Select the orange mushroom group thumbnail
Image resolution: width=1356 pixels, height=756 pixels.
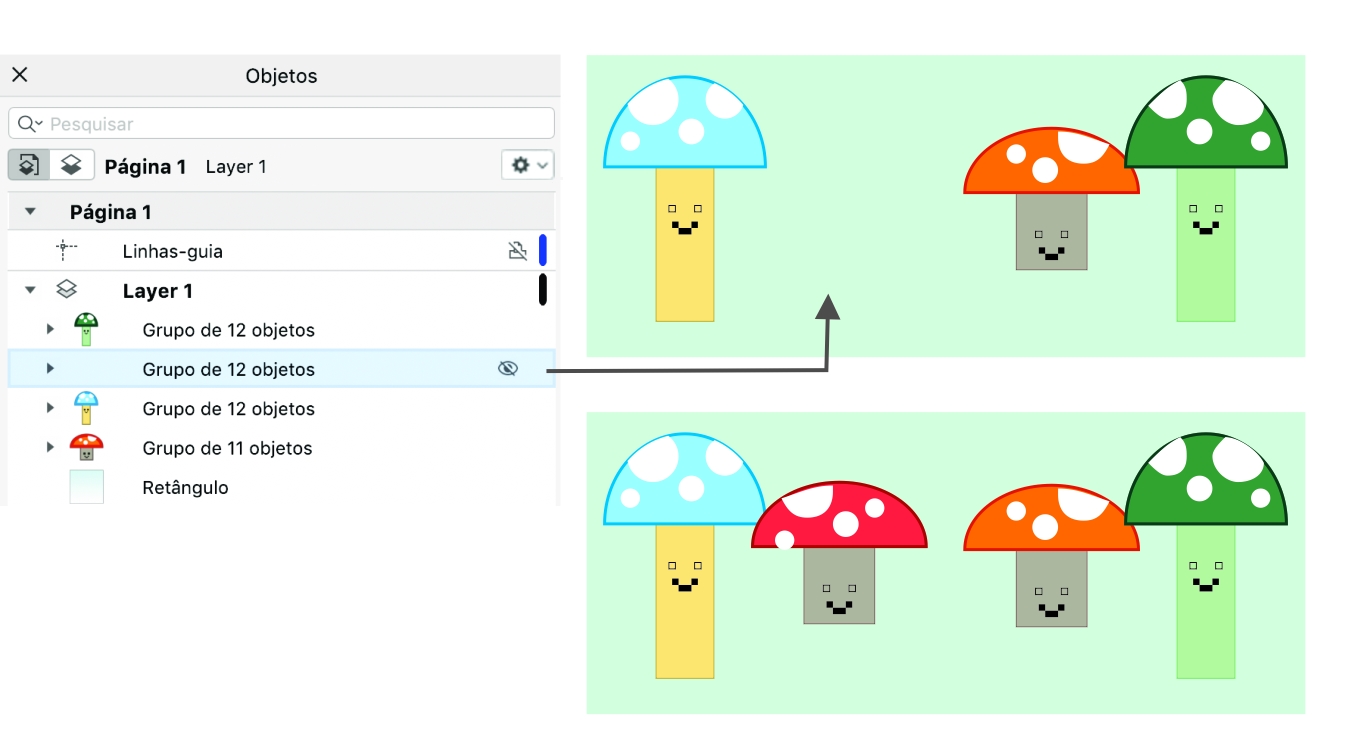[x=86, y=448]
